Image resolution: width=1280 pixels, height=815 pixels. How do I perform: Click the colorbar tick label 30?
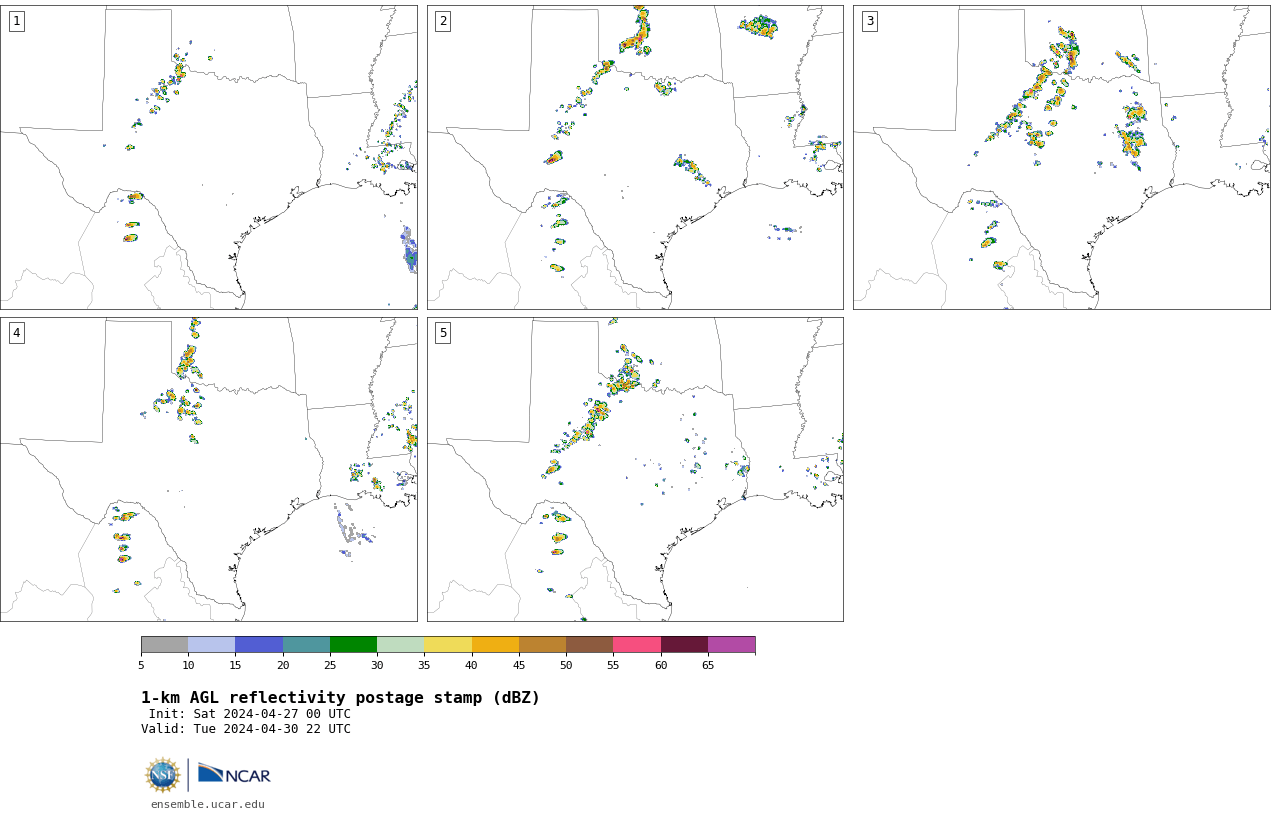(x=377, y=665)
